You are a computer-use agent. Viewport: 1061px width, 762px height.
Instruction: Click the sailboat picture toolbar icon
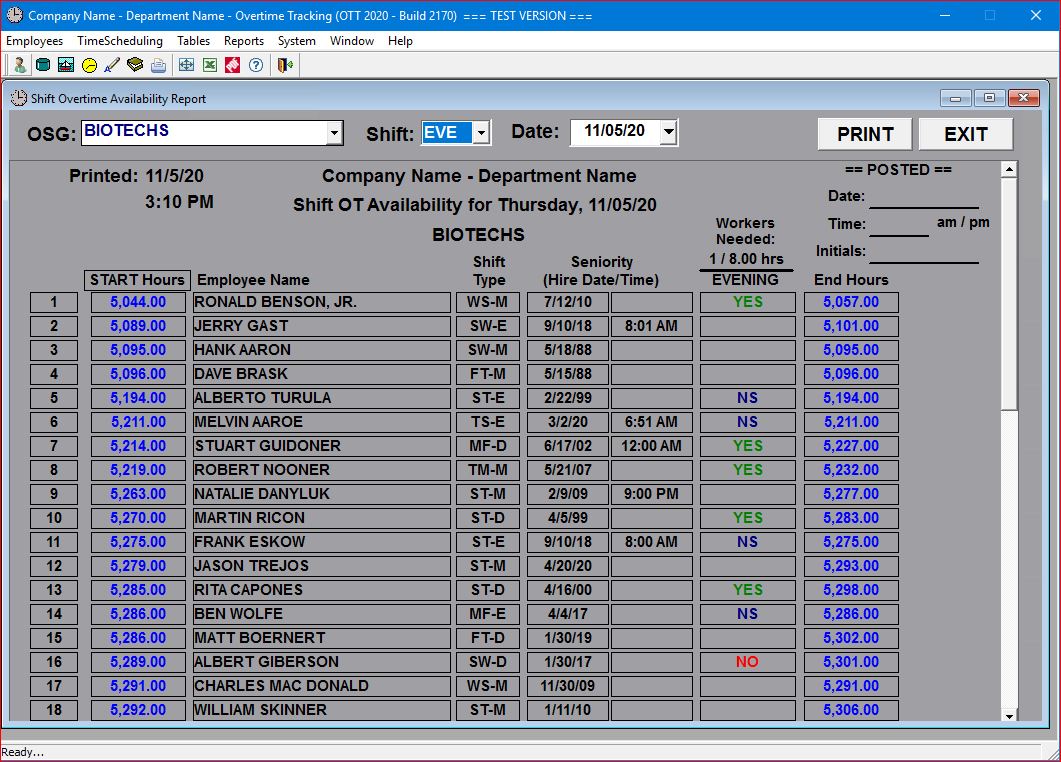(x=66, y=65)
